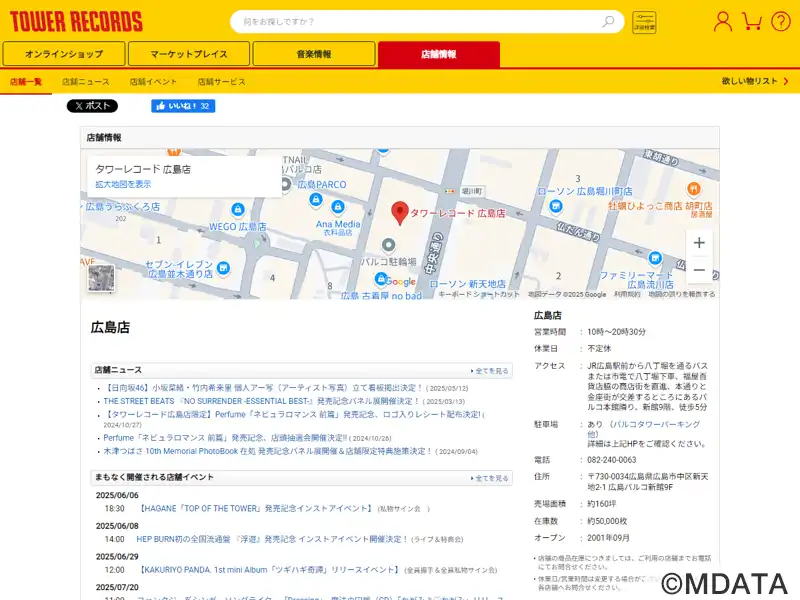Open KAKURIYO PANDA ツギハギ奇譚 release event
Viewport: 800px width, 600px height.
269,569
